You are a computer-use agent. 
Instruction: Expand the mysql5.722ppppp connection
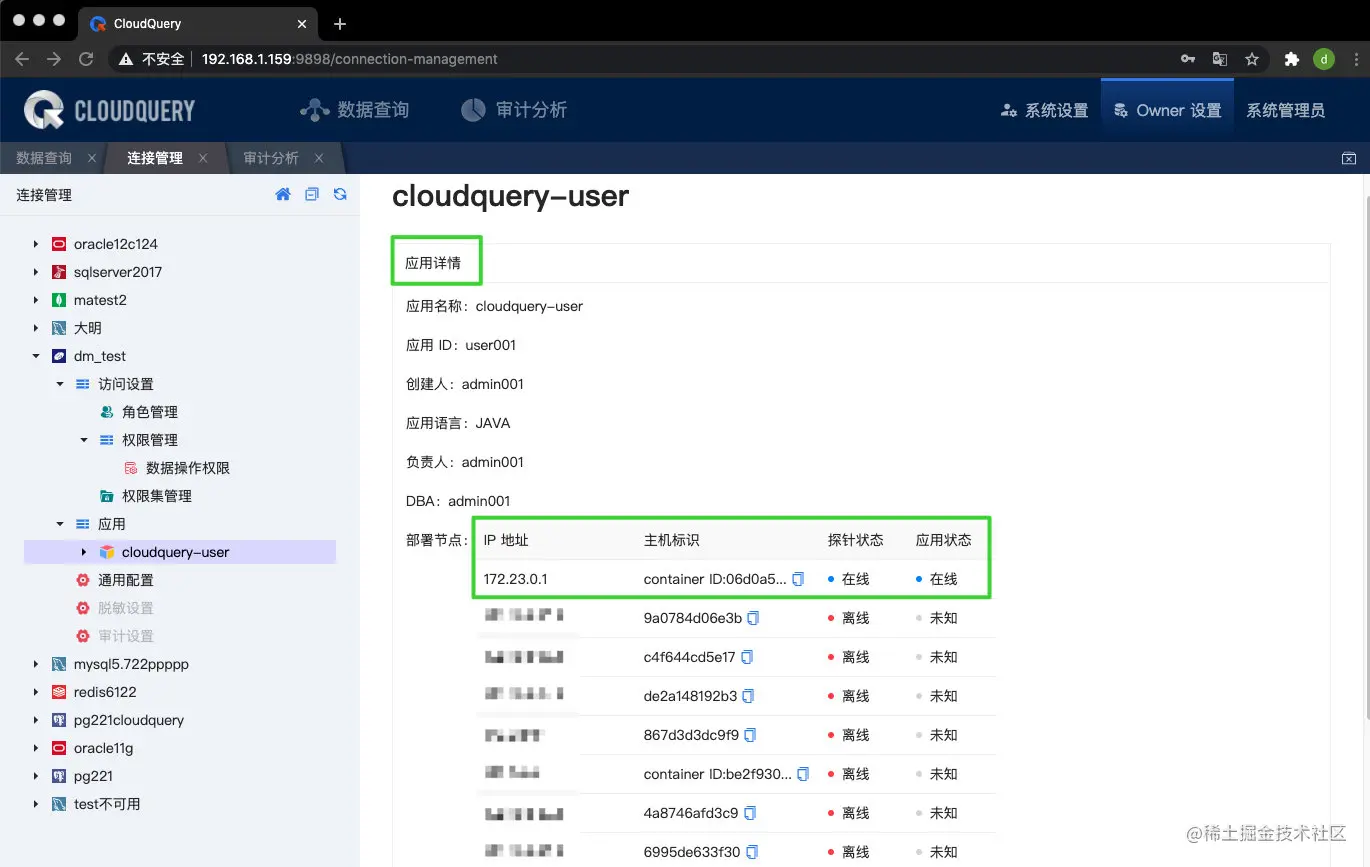click(x=36, y=664)
